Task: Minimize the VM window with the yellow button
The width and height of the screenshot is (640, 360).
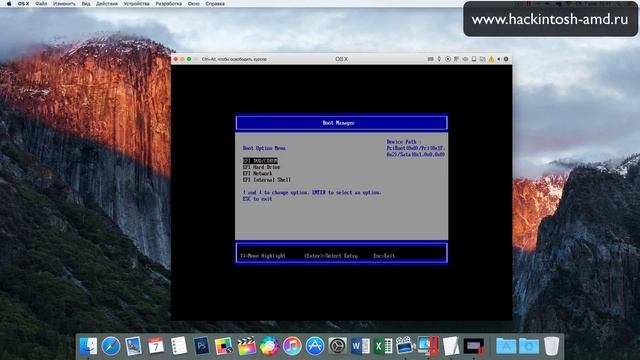Action: coord(182,59)
